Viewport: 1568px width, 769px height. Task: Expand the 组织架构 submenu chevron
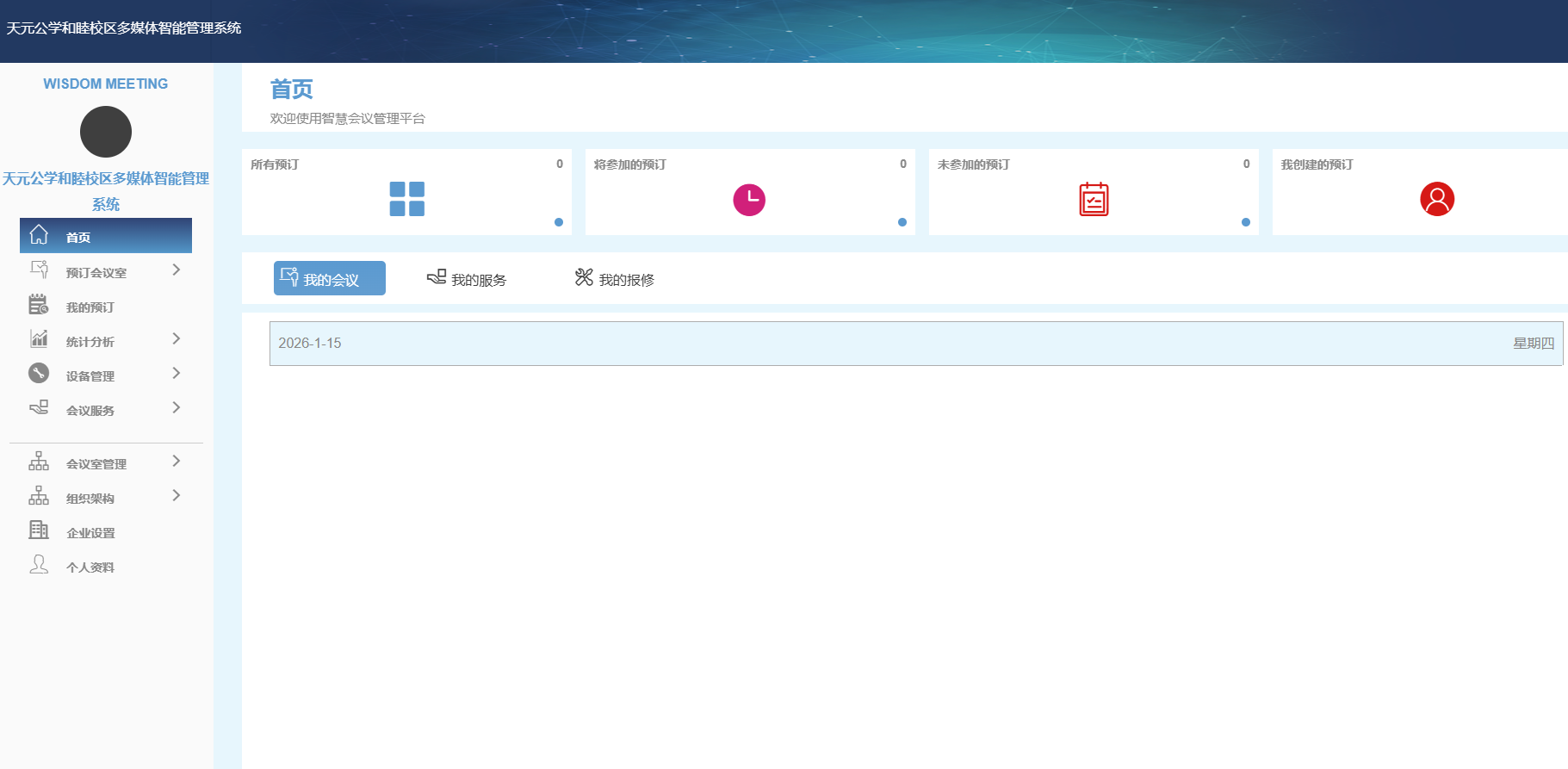(x=177, y=495)
